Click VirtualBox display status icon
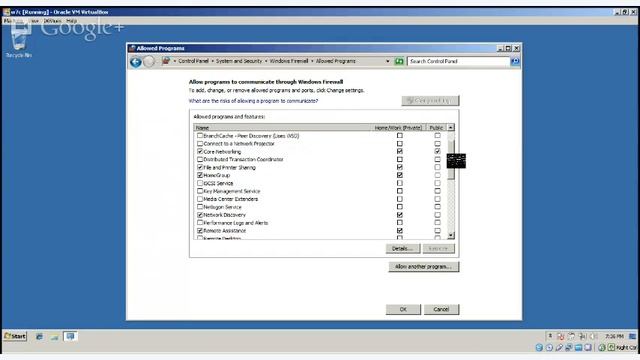640x360 pixels. tap(588, 347)
